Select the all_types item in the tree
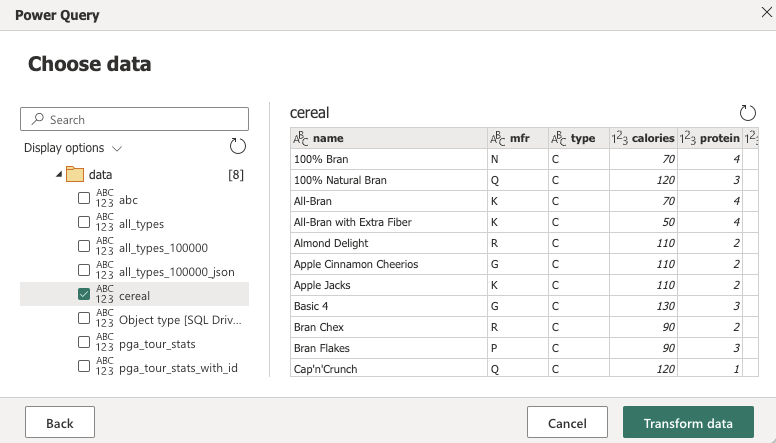Screen dimensions: 776x443 coord(141,223)
